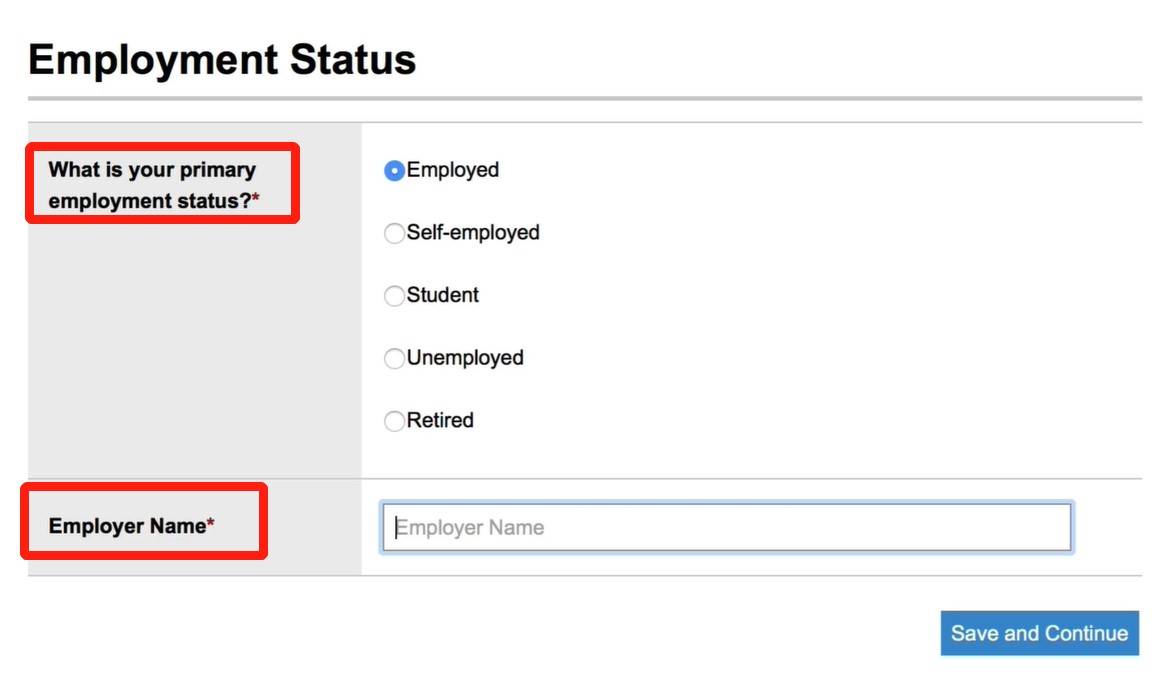Click the 'Retired' option label text
The height and width of the screenshot is (682, 1161).
tap(440, 421)
